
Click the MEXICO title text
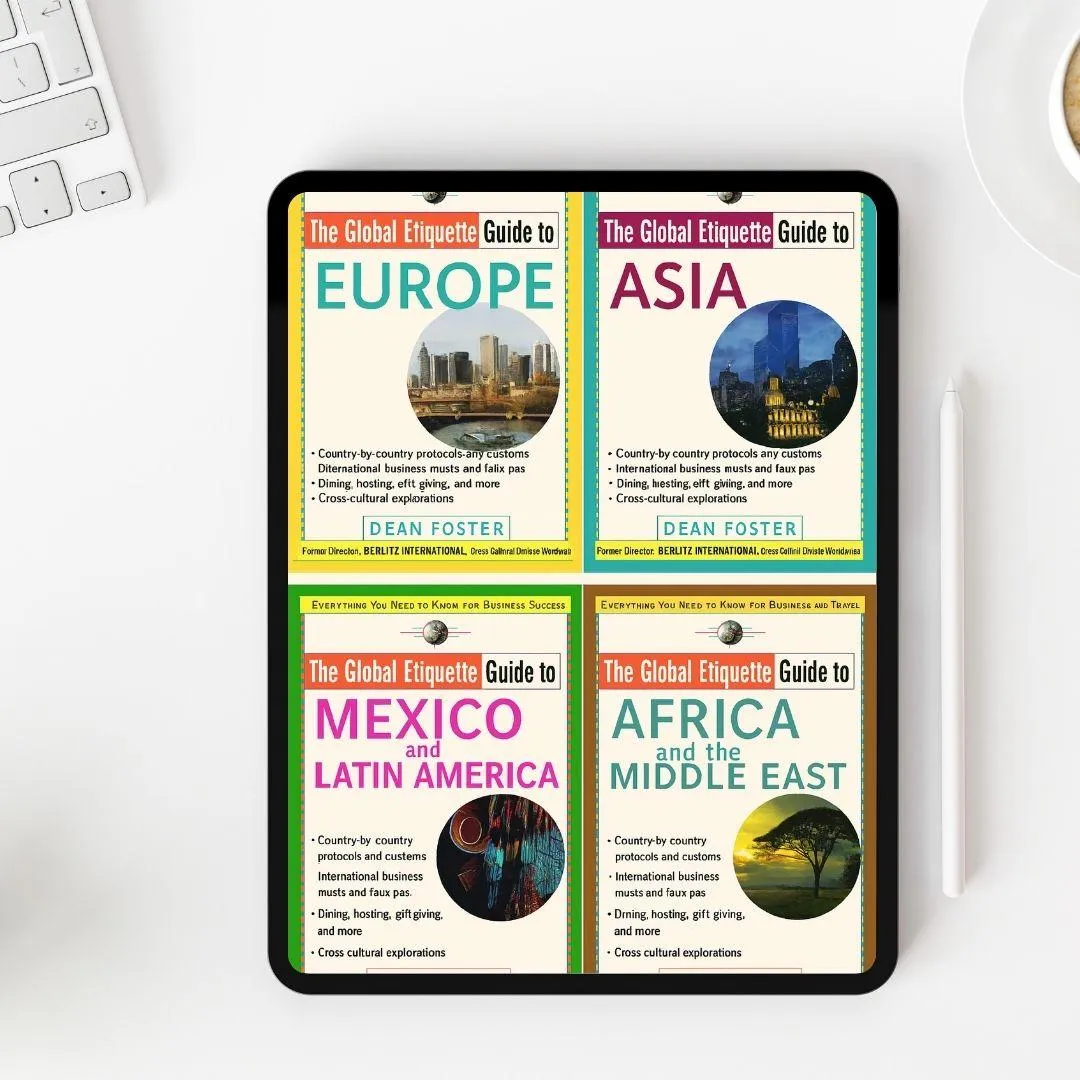(x=418, y=718)
